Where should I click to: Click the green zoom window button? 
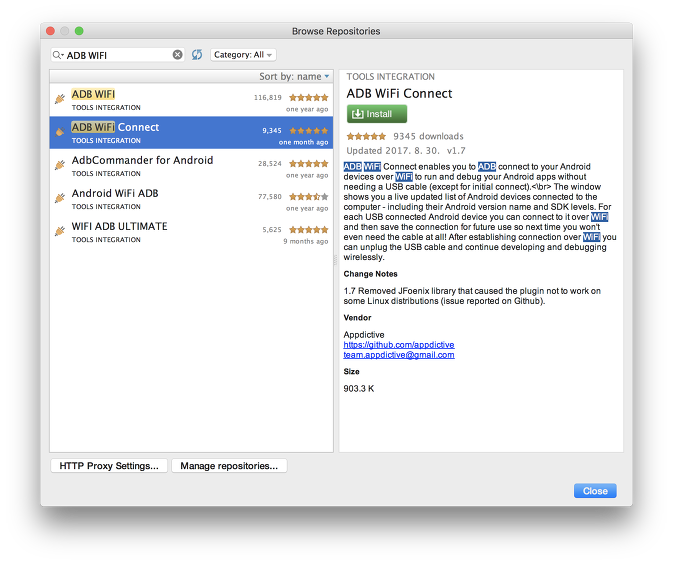point(79,31)
